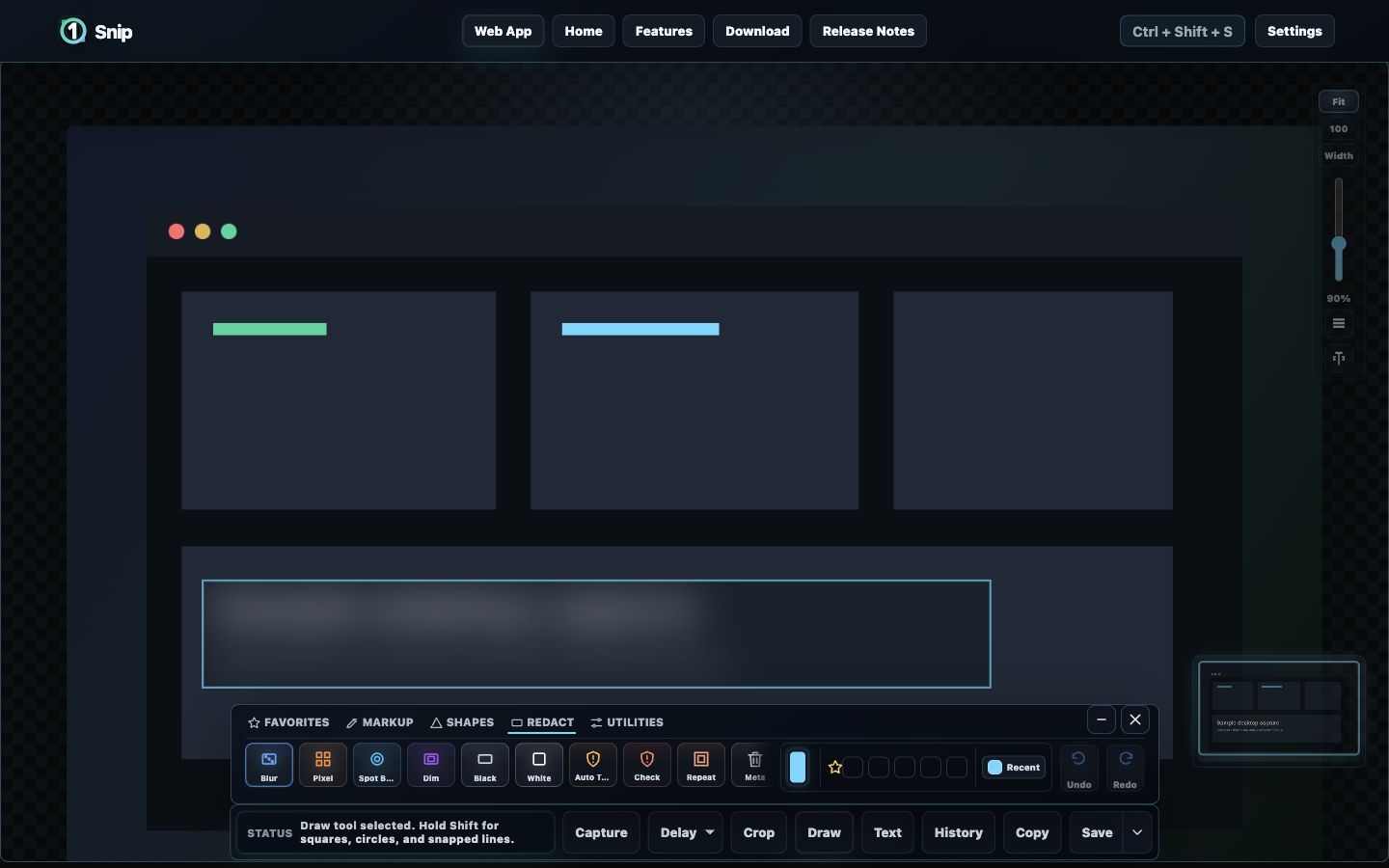Select the Blur redaction tool
Viewport: 1389px width, 868px height.
point(269,765)
